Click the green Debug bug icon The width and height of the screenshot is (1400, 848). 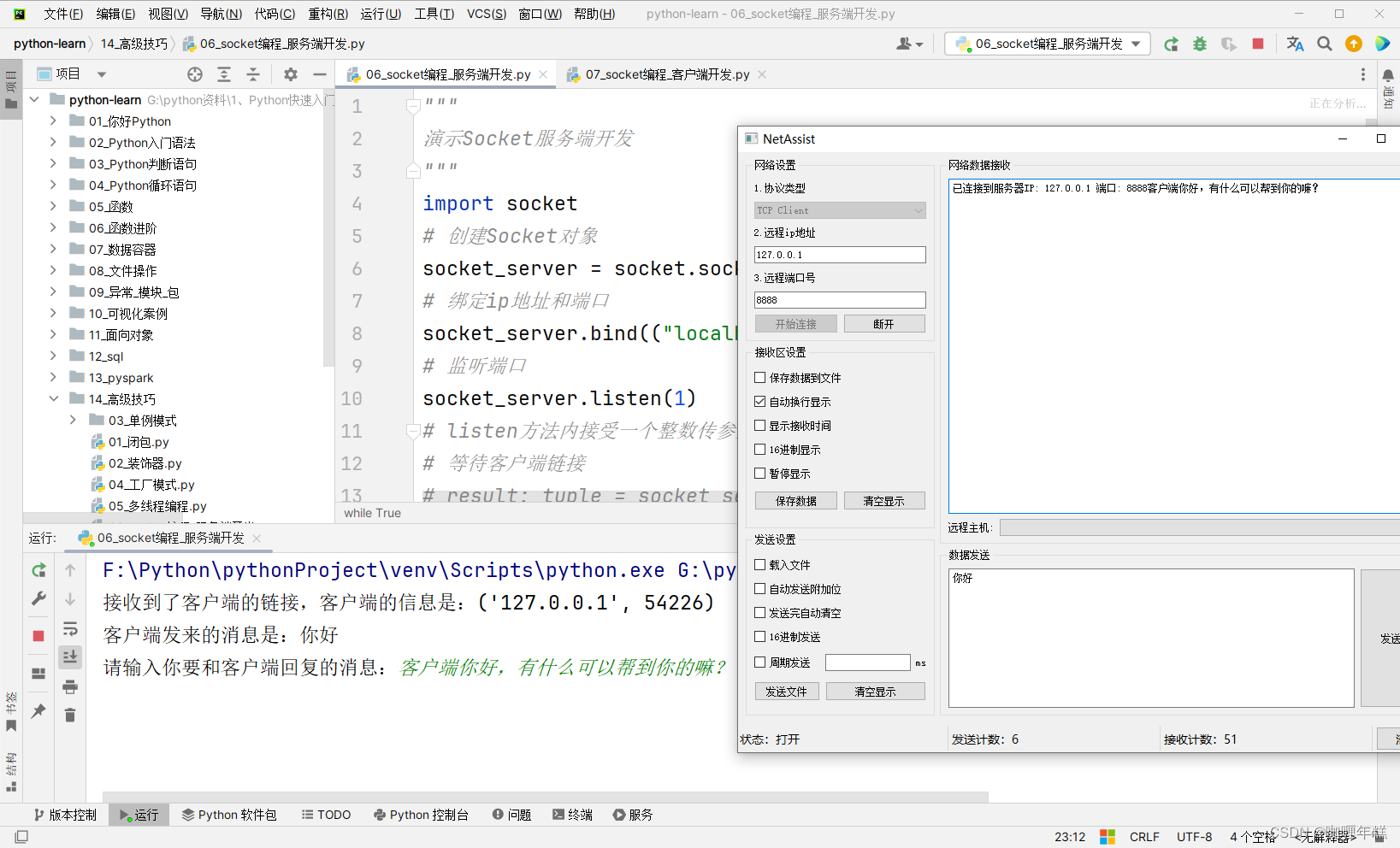tap(1200, 44)
